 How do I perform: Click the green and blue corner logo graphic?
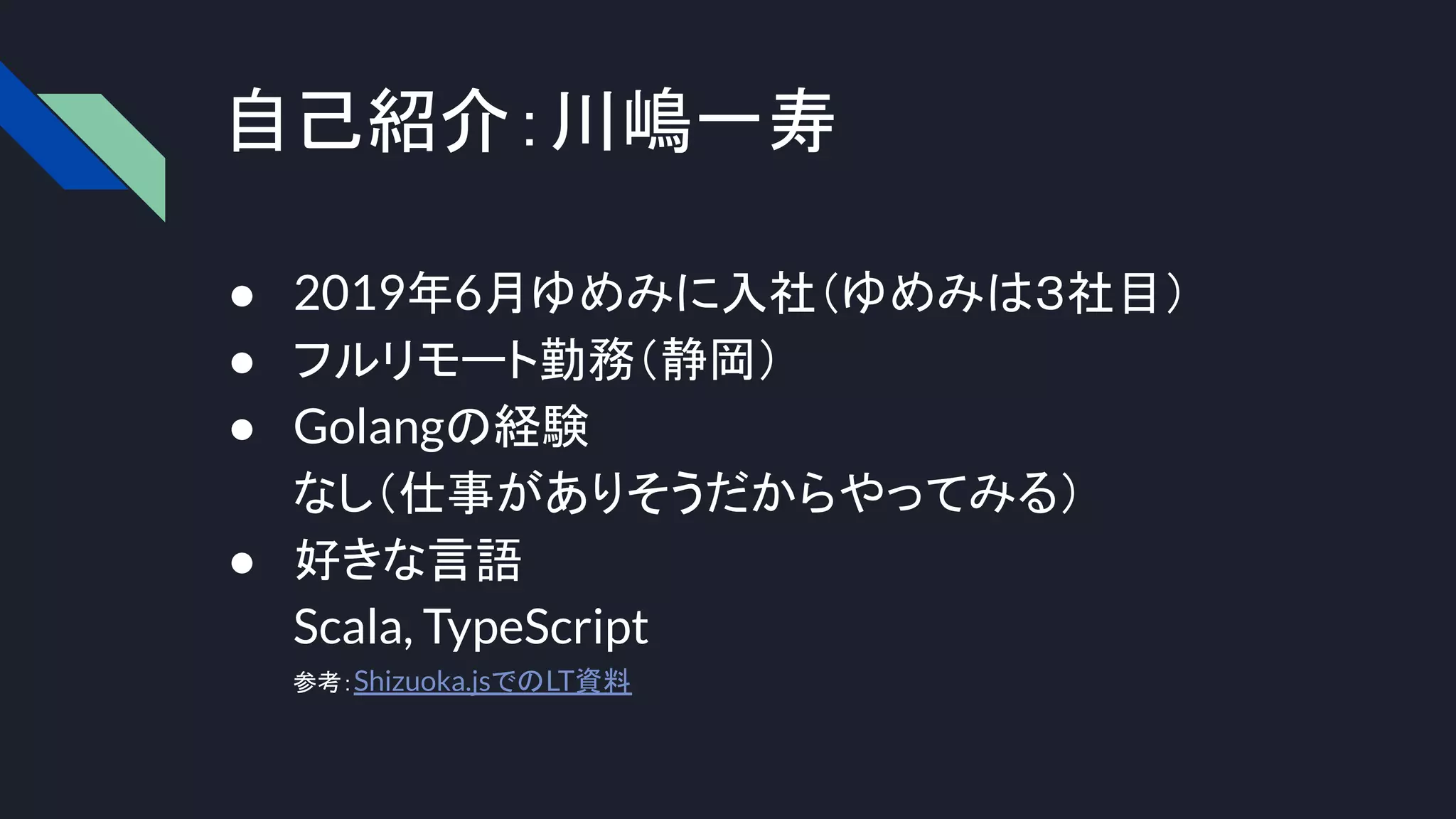click(x=82, y=141)
